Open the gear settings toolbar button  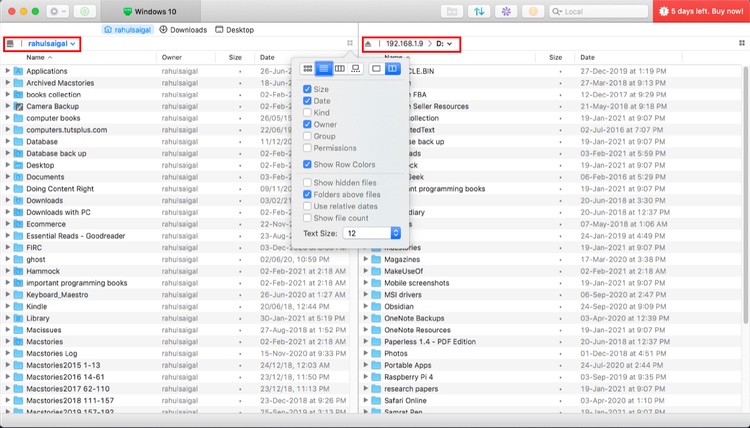point(56,11)
